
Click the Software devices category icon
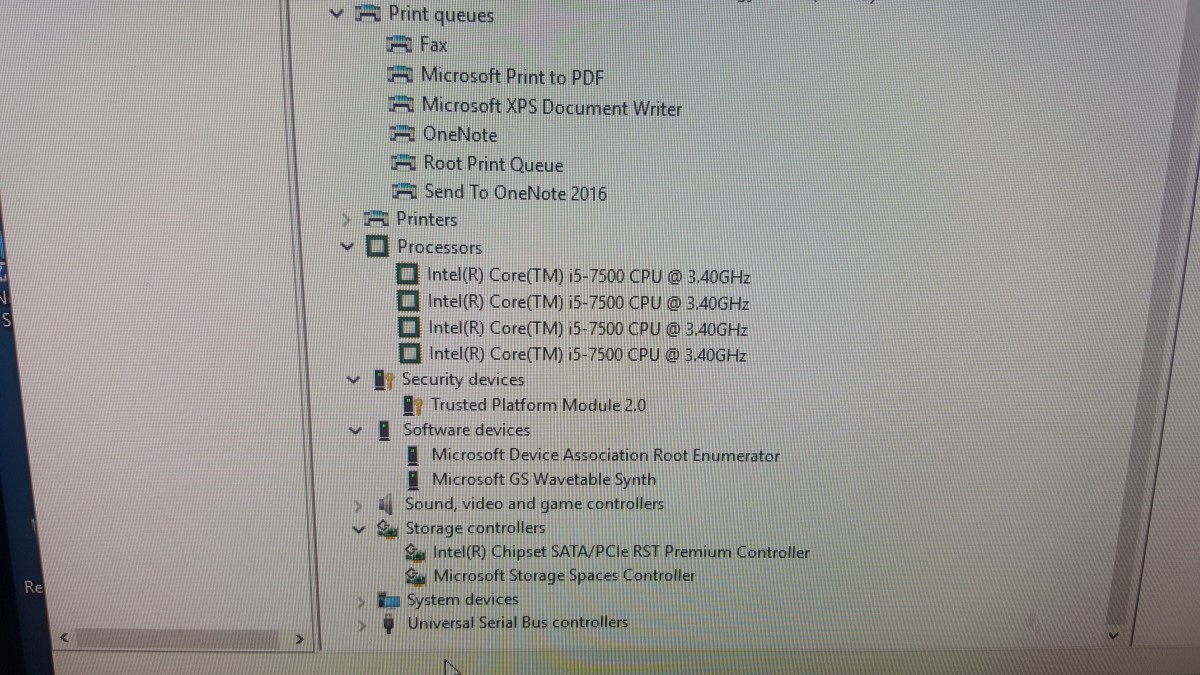pyautogui.click(x=384, y=431)
